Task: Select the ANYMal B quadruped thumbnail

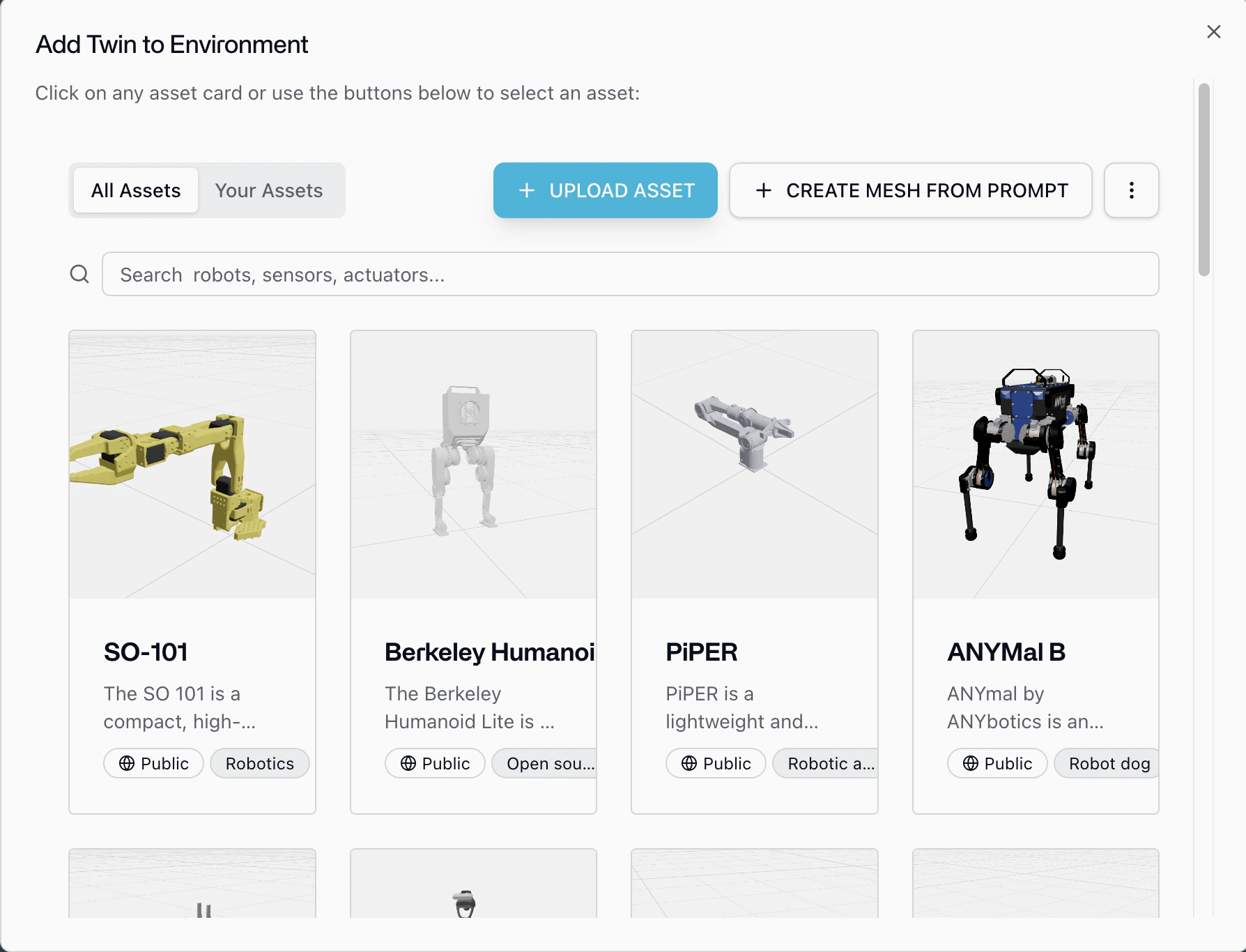Action: 1036,464
